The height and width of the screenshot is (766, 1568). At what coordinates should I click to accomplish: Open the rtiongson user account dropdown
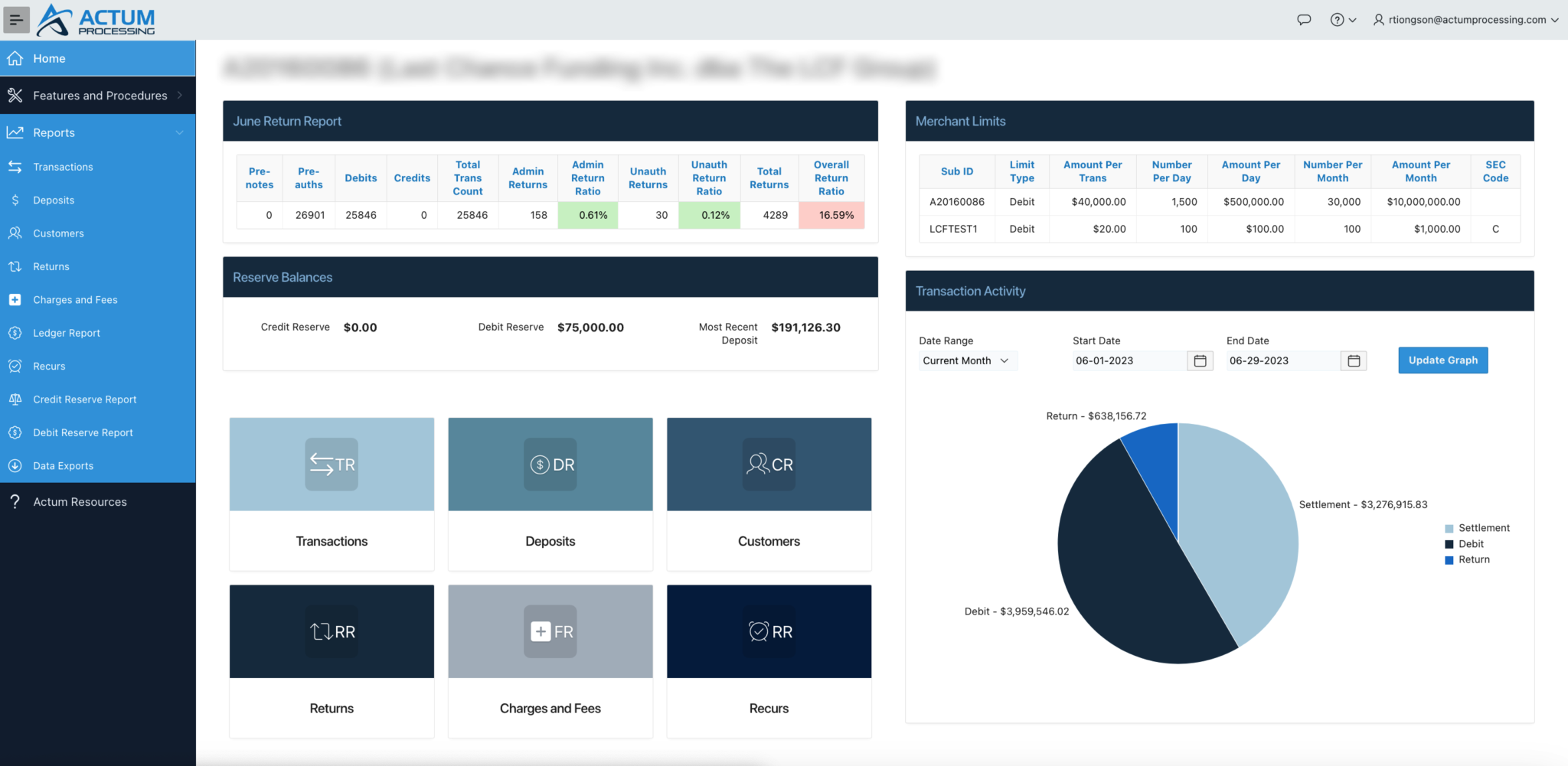point(1465,20)
